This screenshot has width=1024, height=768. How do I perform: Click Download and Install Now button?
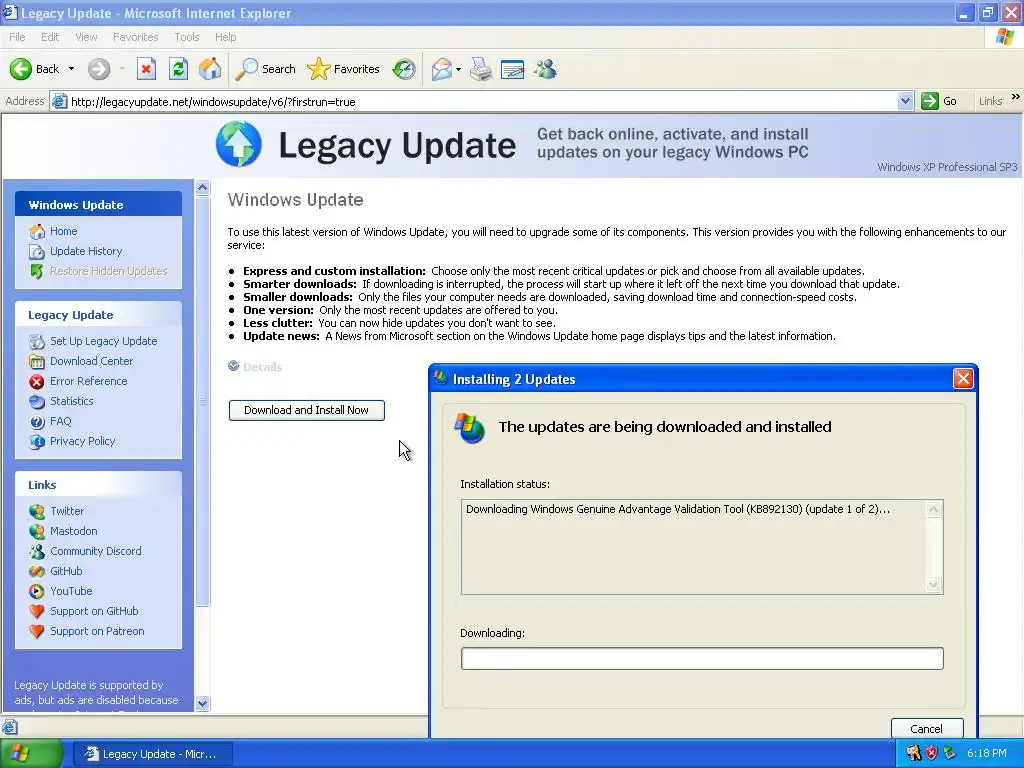pyautogui.click(x=307, y=410)
